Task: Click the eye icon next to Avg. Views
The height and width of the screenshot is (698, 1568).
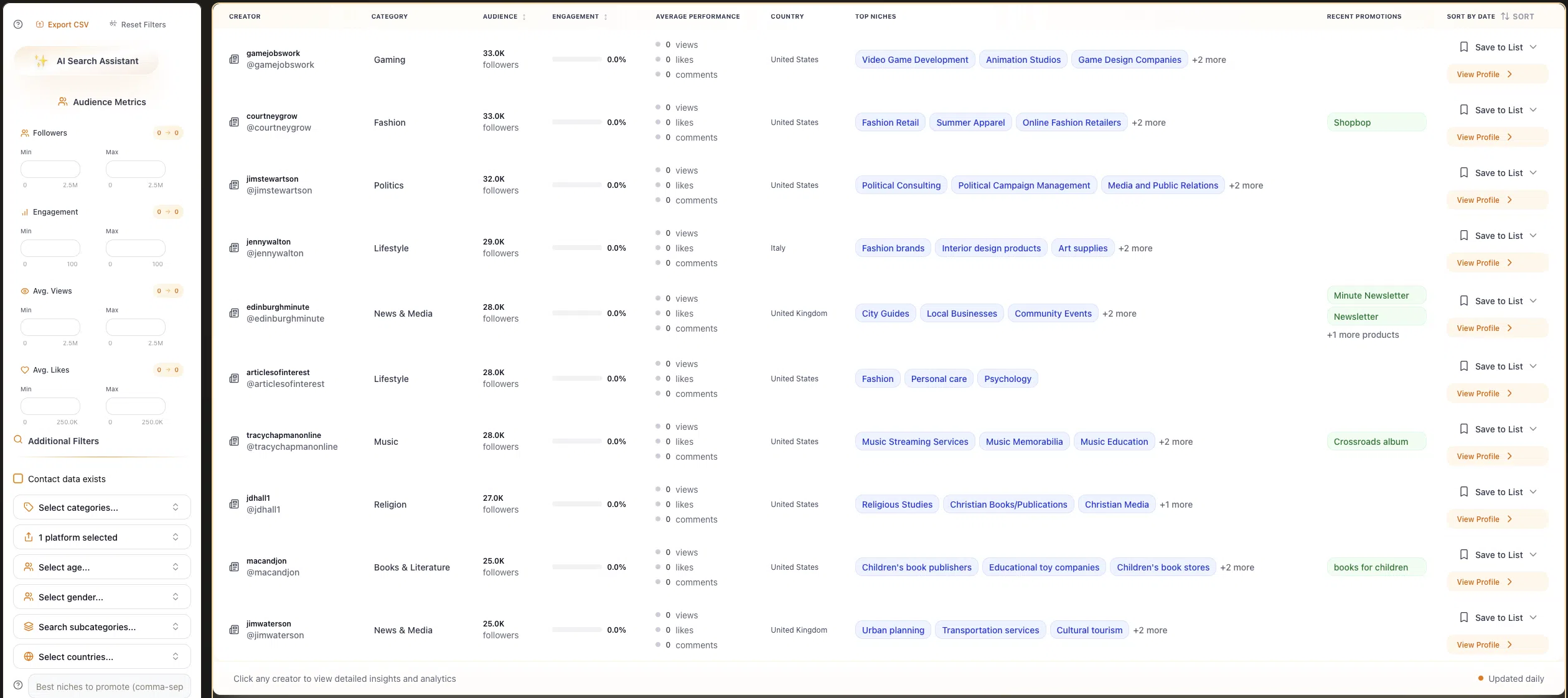Action: coord(25,291)
